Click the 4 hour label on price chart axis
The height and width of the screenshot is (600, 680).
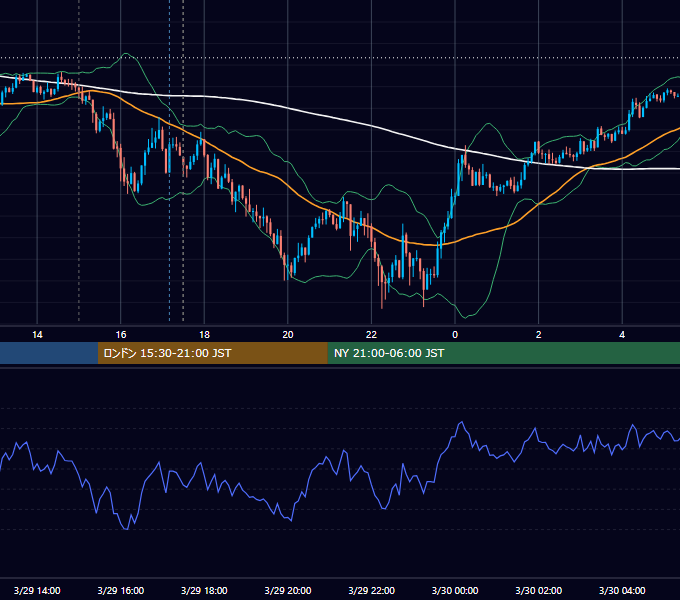click(x=622, y=335)
